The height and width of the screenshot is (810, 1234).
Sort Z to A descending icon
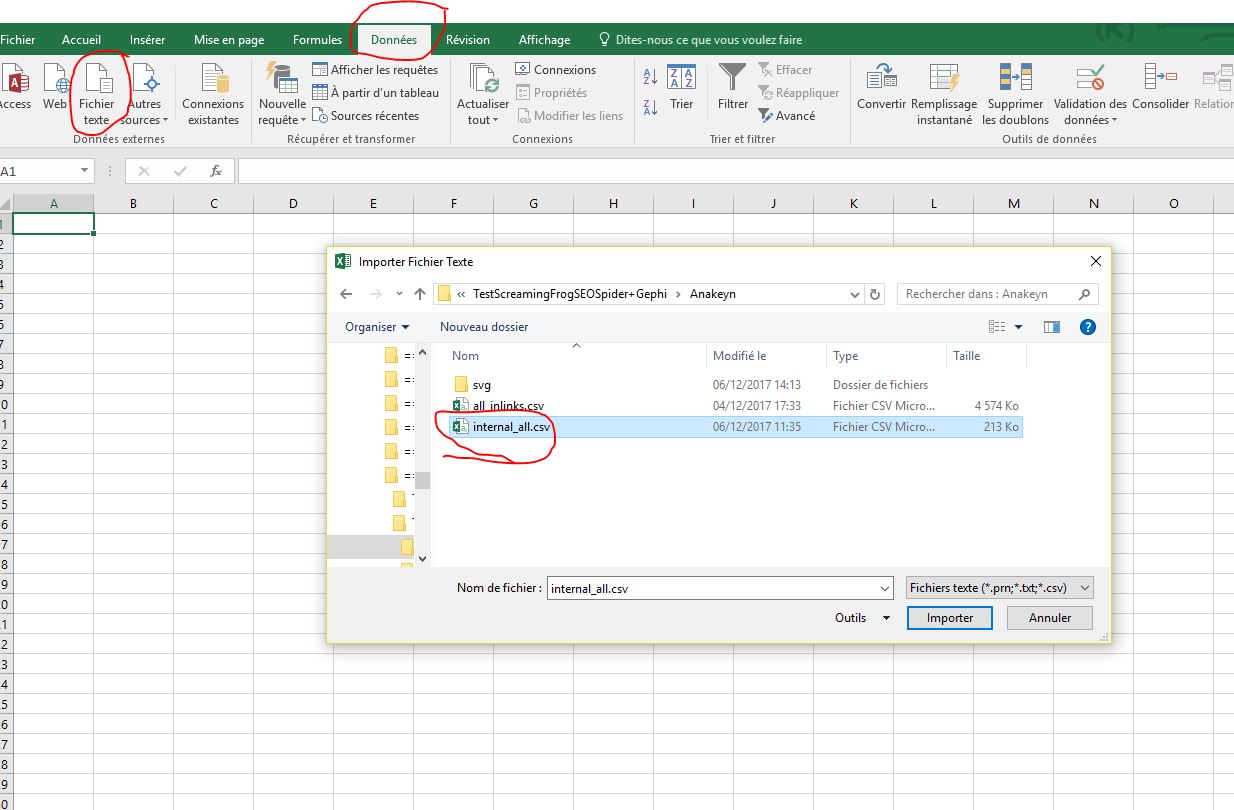[x=650, y=106]
